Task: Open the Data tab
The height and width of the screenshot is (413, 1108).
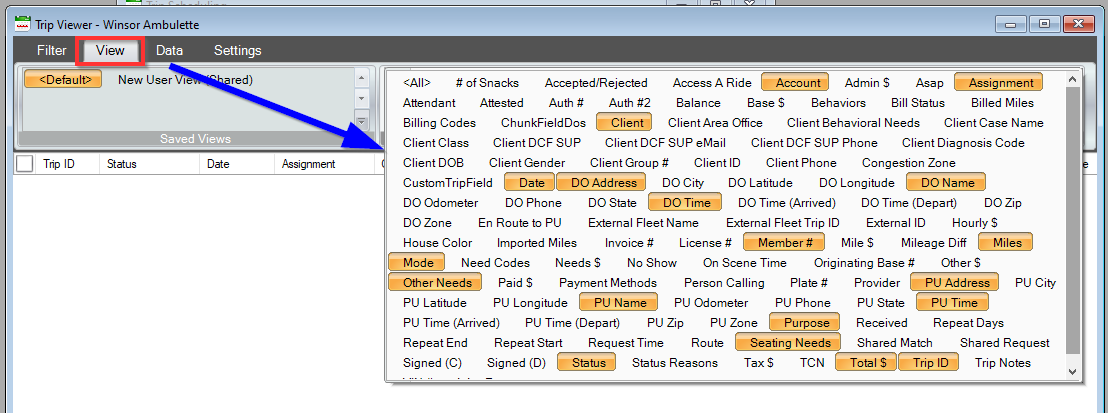Action: tap(170, 50)
